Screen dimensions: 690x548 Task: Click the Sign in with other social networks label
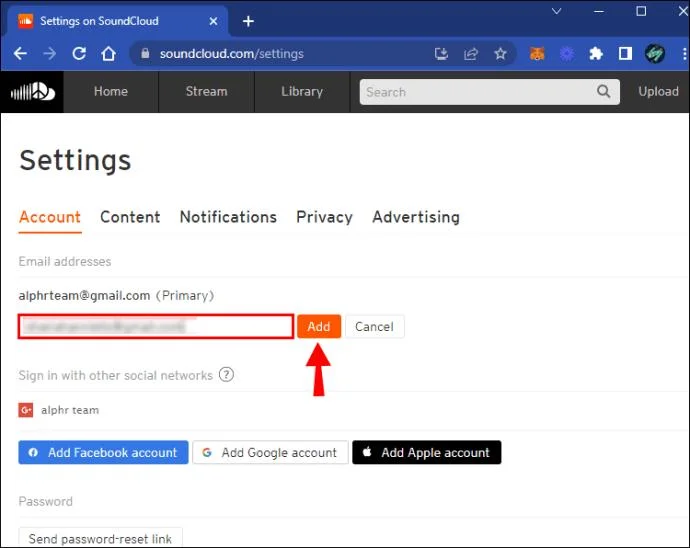click(x=115, y=375)
